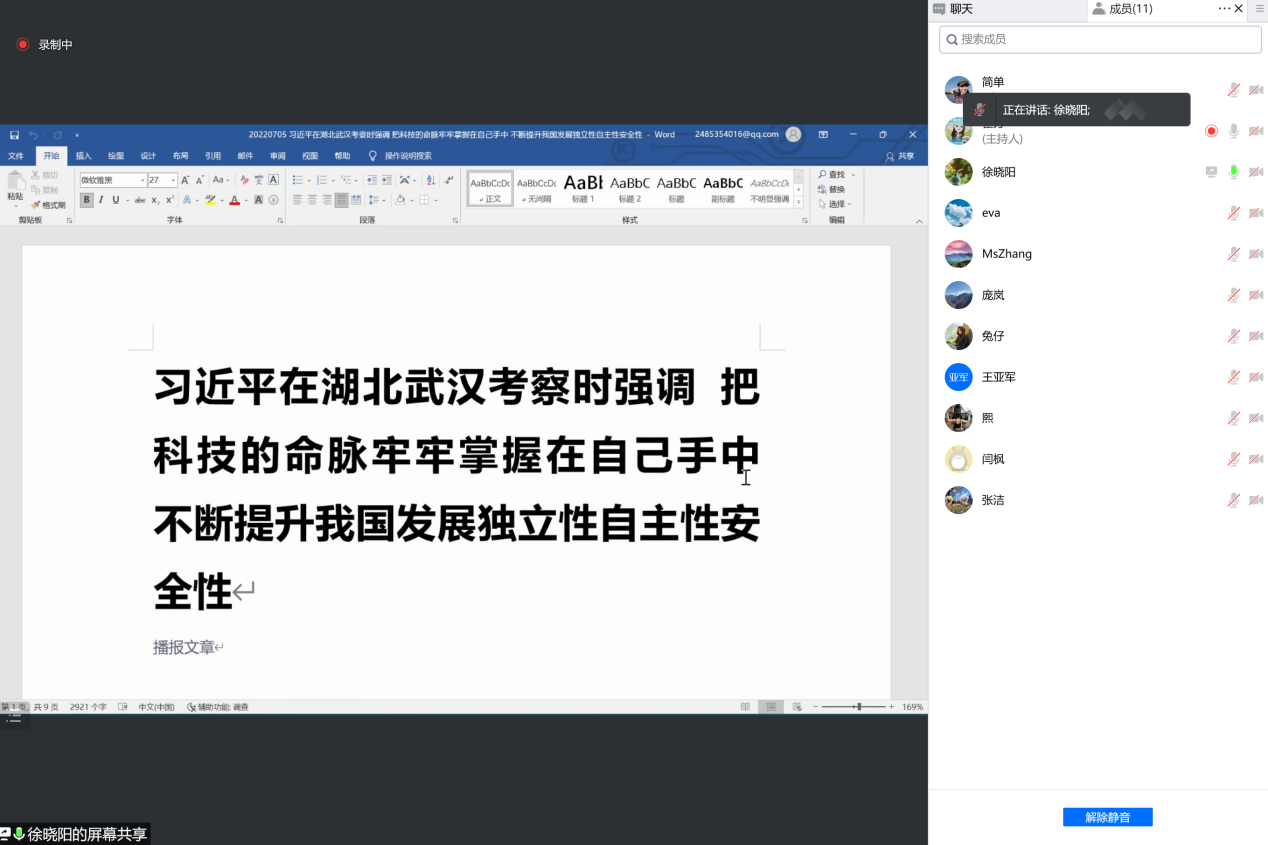1268x845 pixels.
Task: Apply italic formatting with the I icon
Action: 101,200
